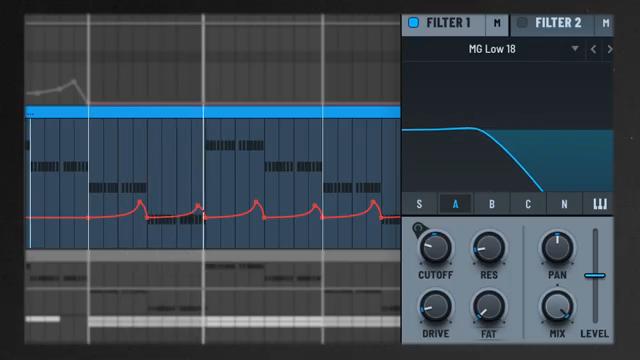Toggle the Filter 1 enable switch

[413, 23]
